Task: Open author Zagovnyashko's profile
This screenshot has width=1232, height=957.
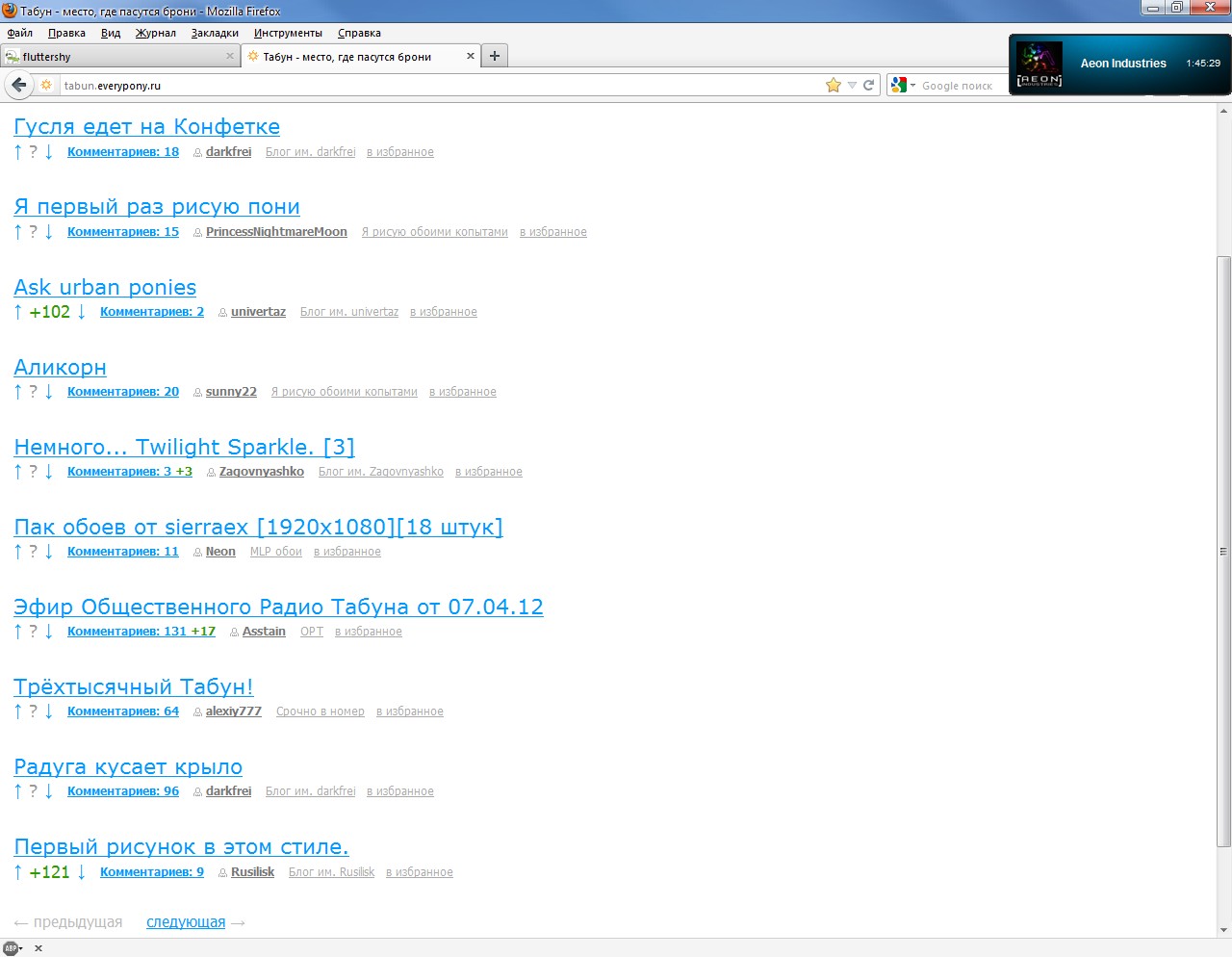Action: click(x=262, y=472)
